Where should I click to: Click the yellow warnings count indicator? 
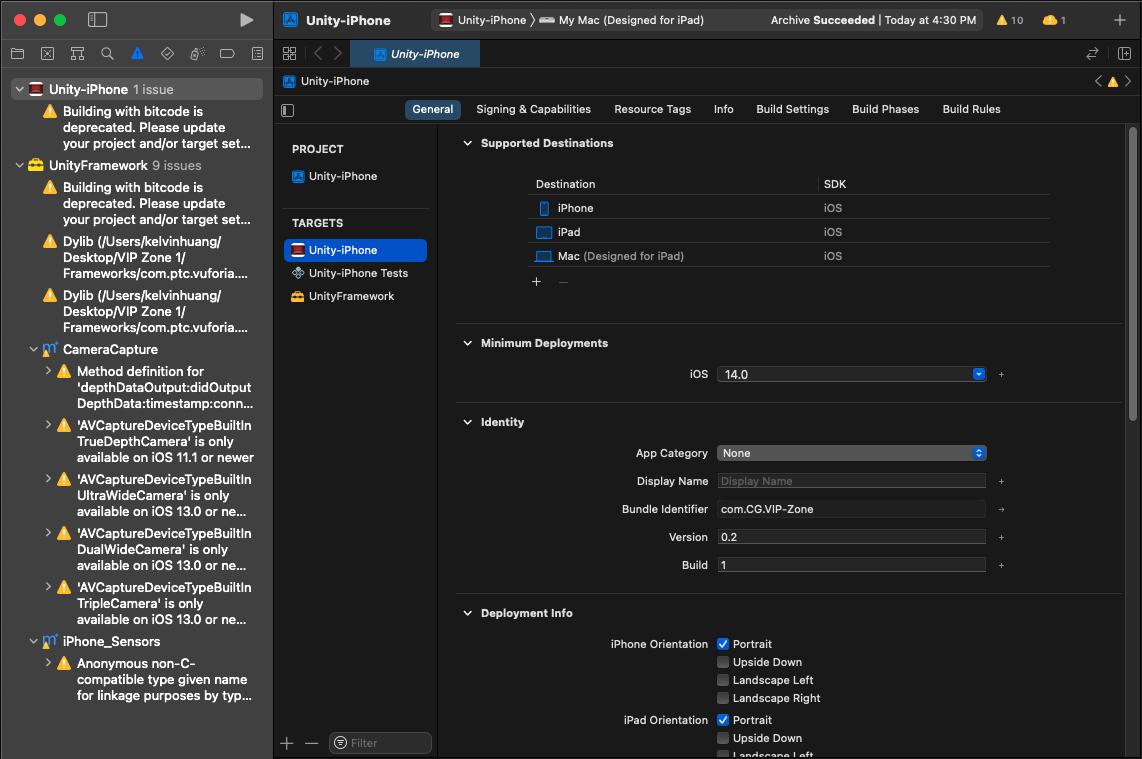(1010, 20)
